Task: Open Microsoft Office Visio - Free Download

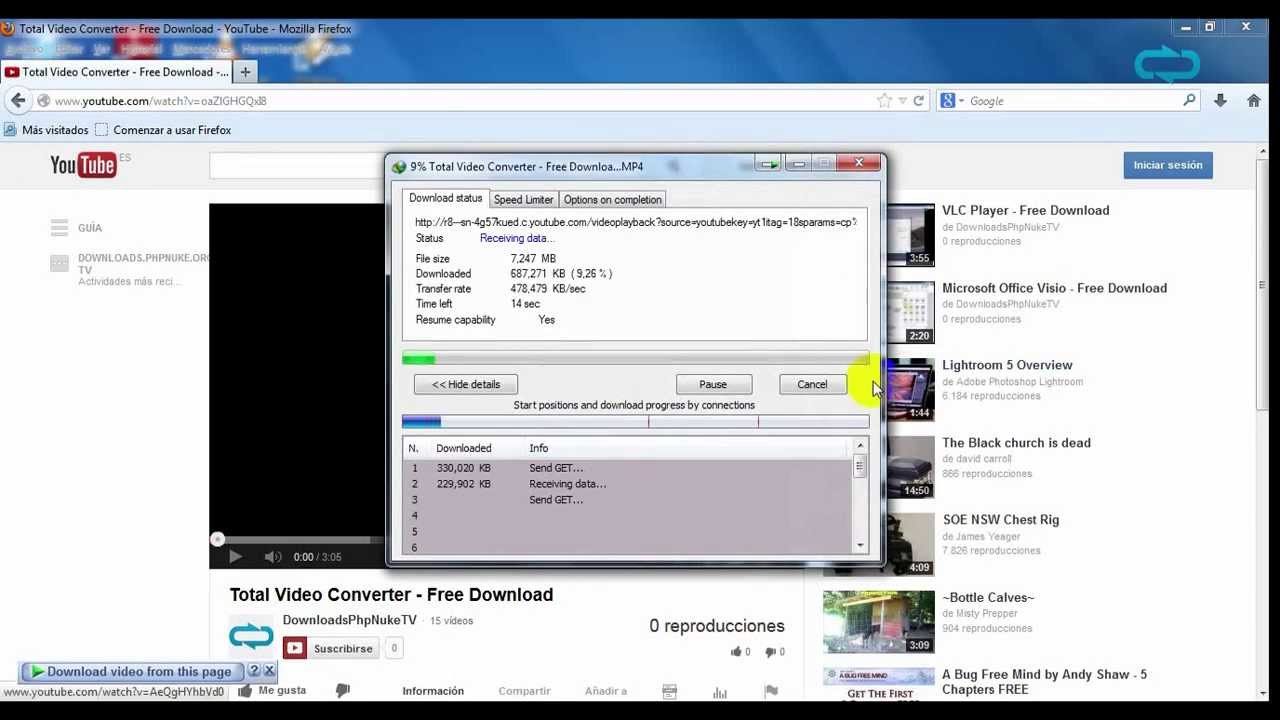Action: [x=1054, y=288]
